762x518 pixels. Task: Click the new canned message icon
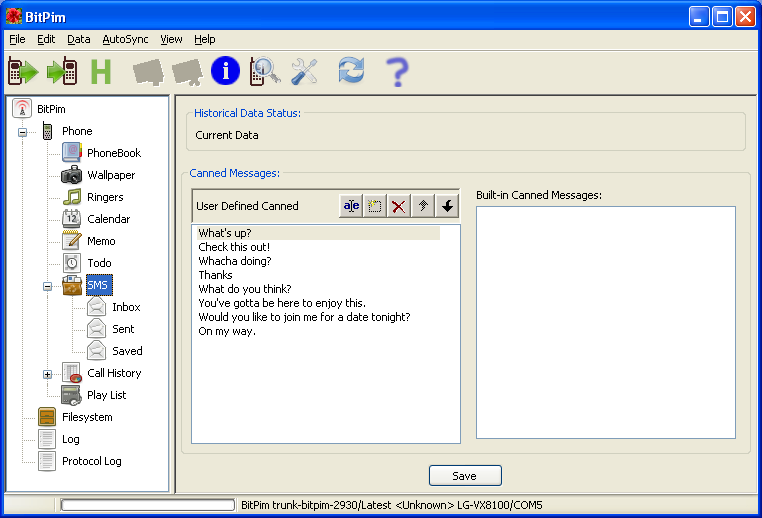(375, 206)
